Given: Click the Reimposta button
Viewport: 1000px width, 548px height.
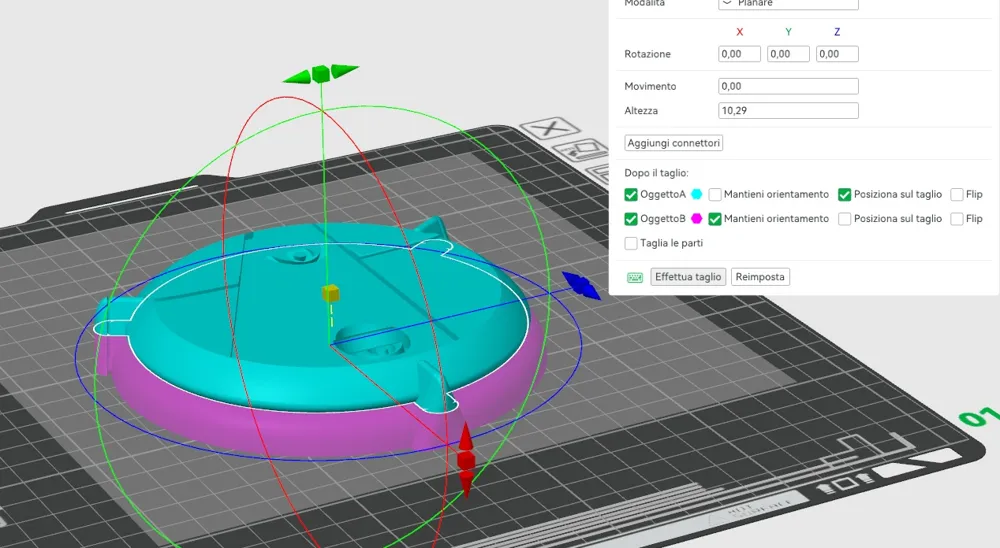Looking at the screenshot, I should coord(760,277).
